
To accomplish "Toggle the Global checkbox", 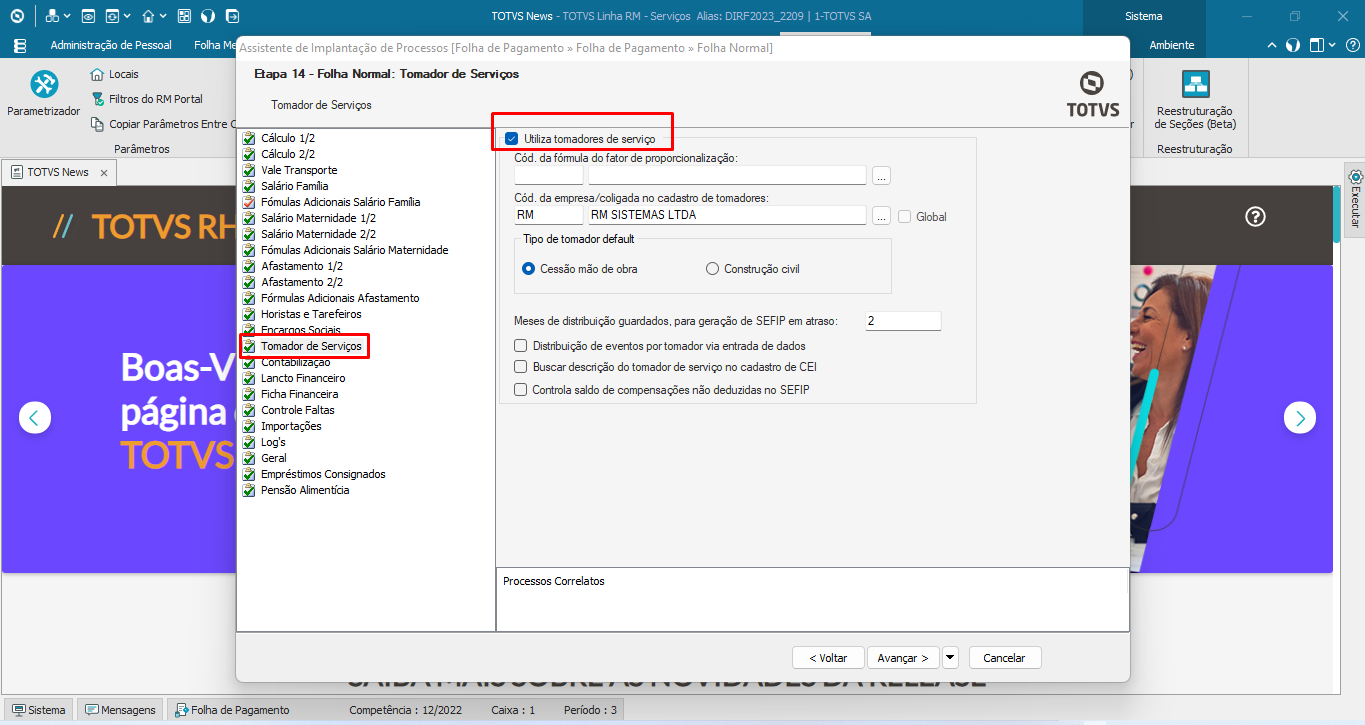I will pyautogui.click(x=904, y=216).
